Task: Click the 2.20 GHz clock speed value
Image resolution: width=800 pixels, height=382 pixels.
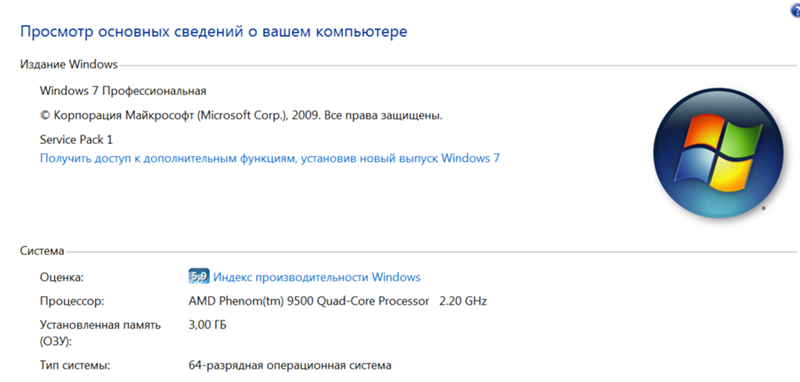Action: click(x=463, y=301)
